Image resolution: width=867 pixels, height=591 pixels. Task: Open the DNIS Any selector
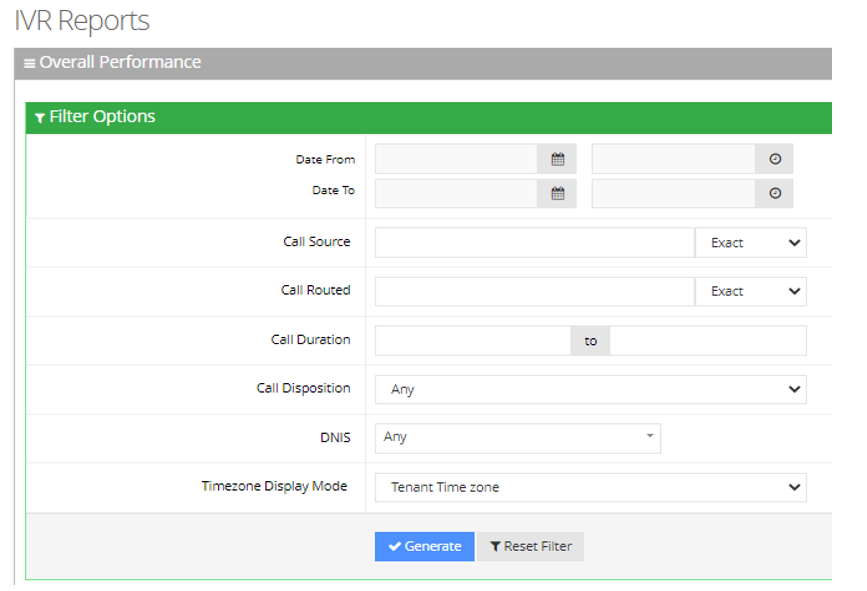[517, 437]
